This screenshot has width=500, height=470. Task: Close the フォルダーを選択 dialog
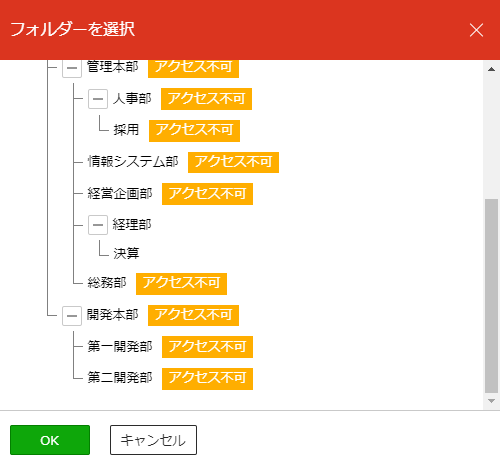tap(476, 30)
